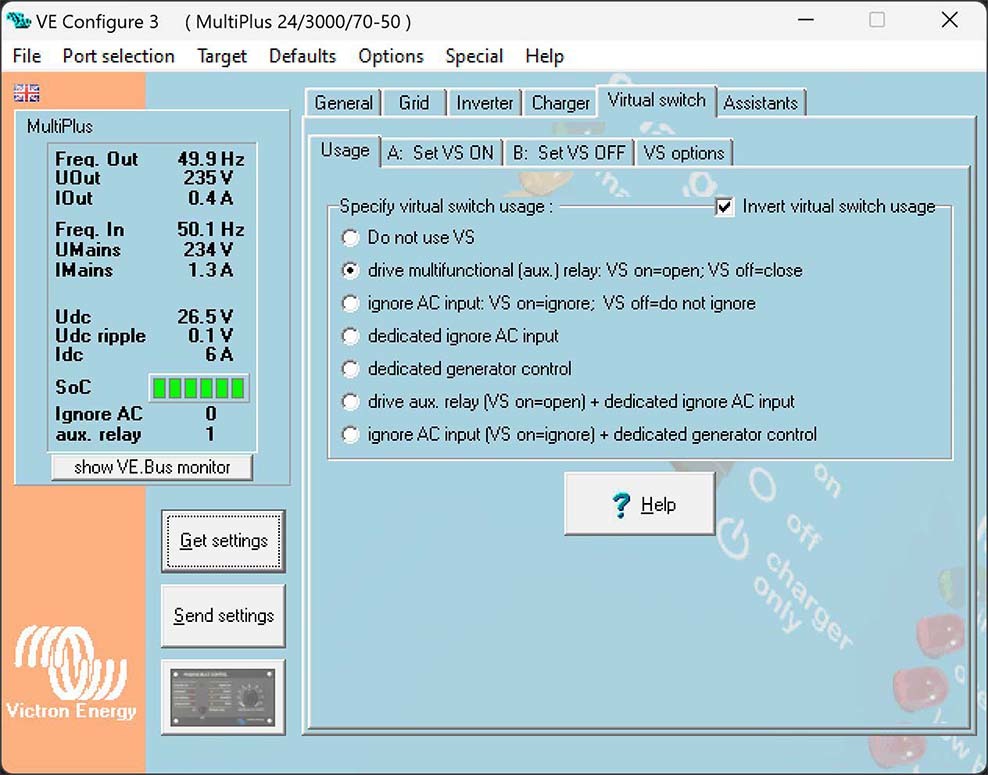The width and height of the screenshot is (988, 775).
Task: Select dedicated generator control option
Action: tap(350, 369)
